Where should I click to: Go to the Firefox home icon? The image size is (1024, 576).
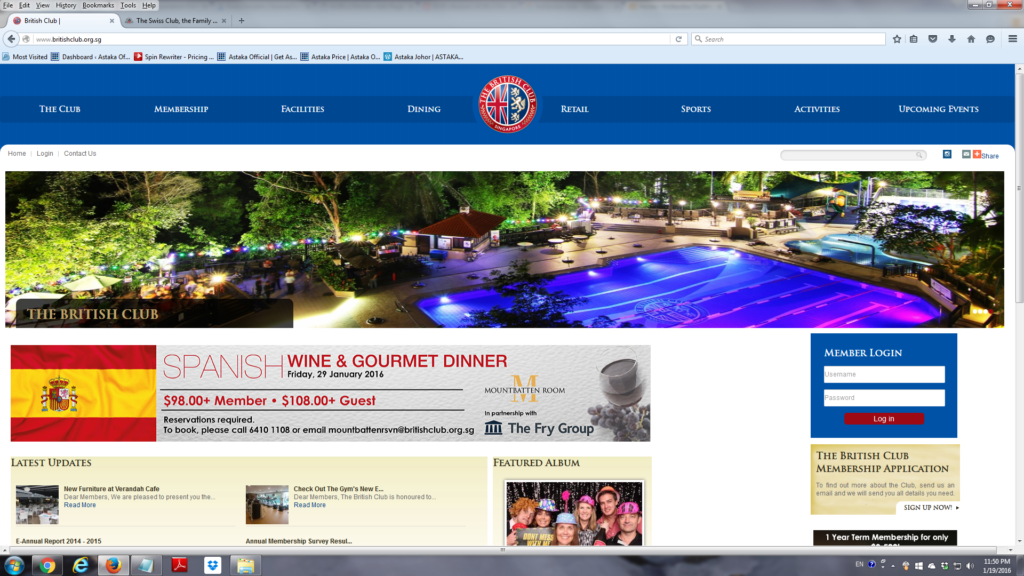pyautogui.click(x=971, y=39)
